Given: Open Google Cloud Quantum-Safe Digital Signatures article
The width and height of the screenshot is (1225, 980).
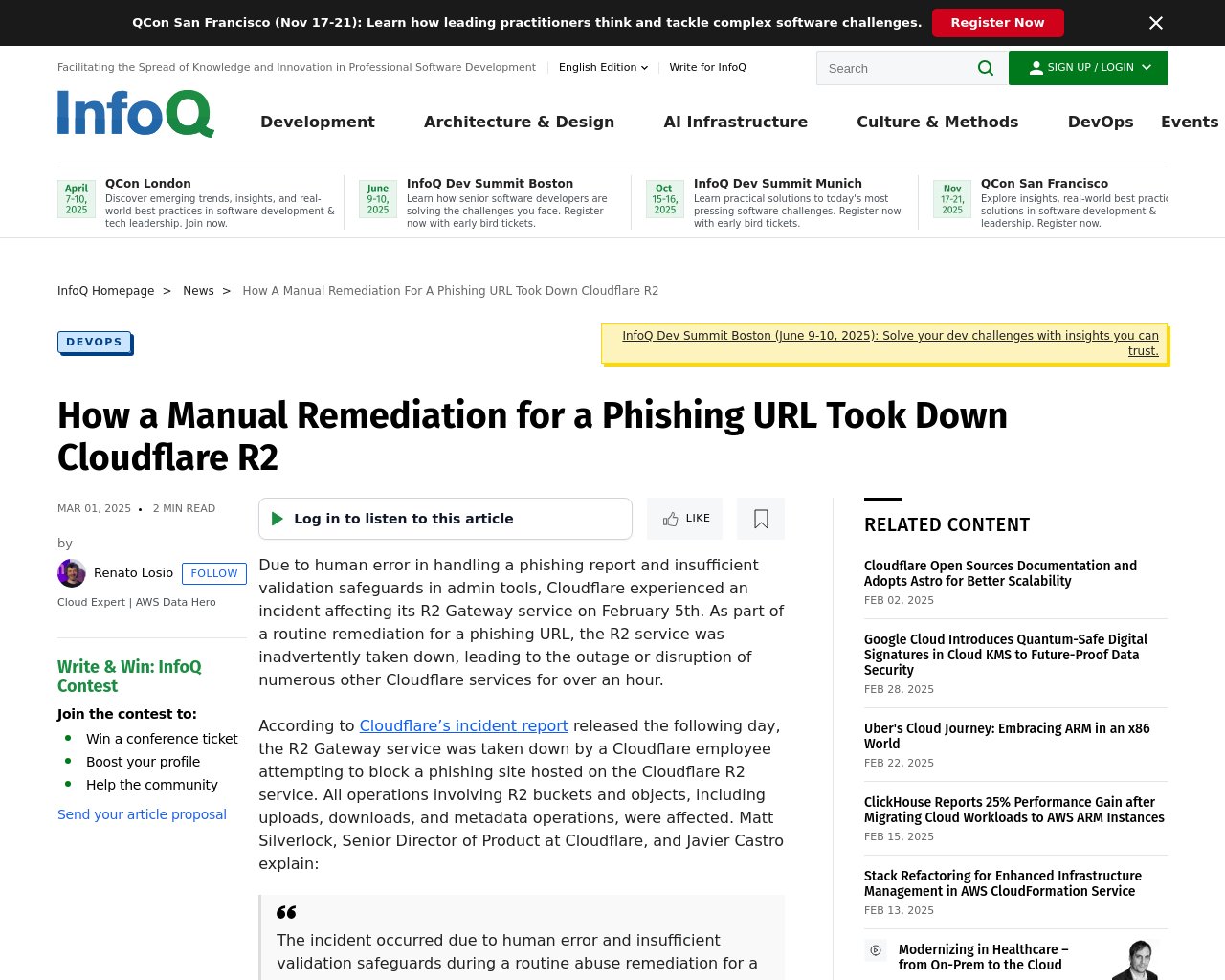Looking at the screenshot, I should click(1005, 655).
